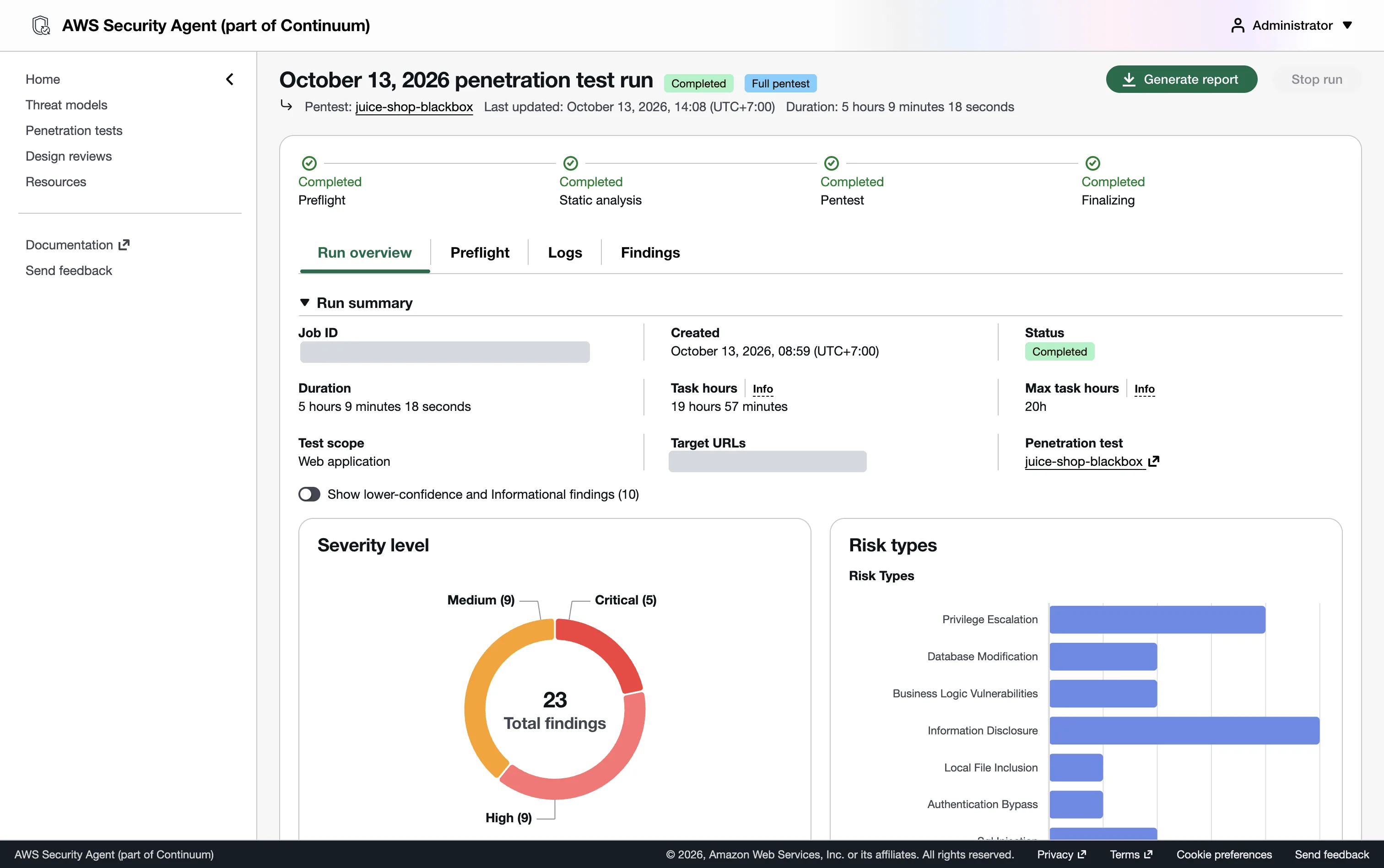Viewport: 1384px width, 868px height.
Task: Click the Completed status badge in Run summary
Action: click(1059, 351)
